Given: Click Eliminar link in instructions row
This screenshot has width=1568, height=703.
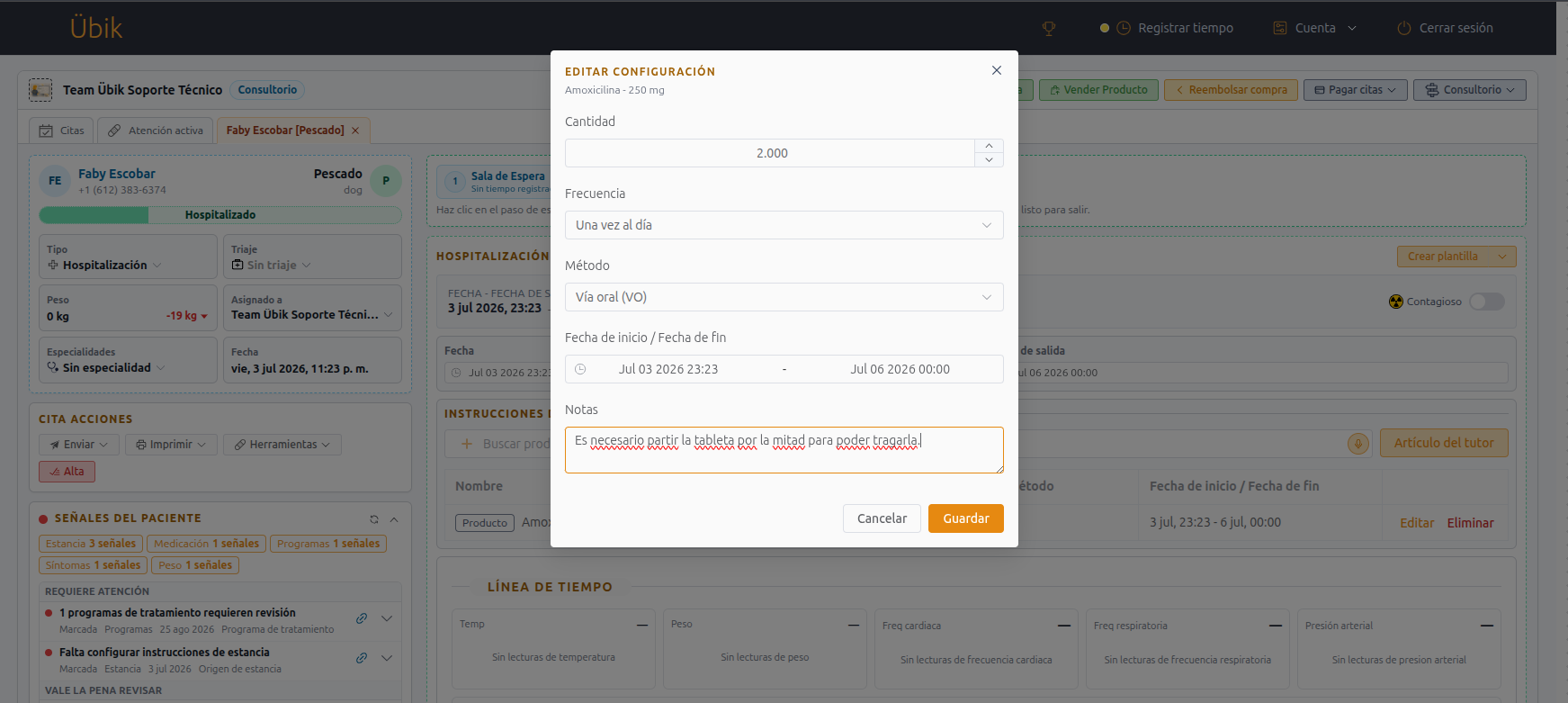Looking at the screenshot, I should click(1470, 523).
